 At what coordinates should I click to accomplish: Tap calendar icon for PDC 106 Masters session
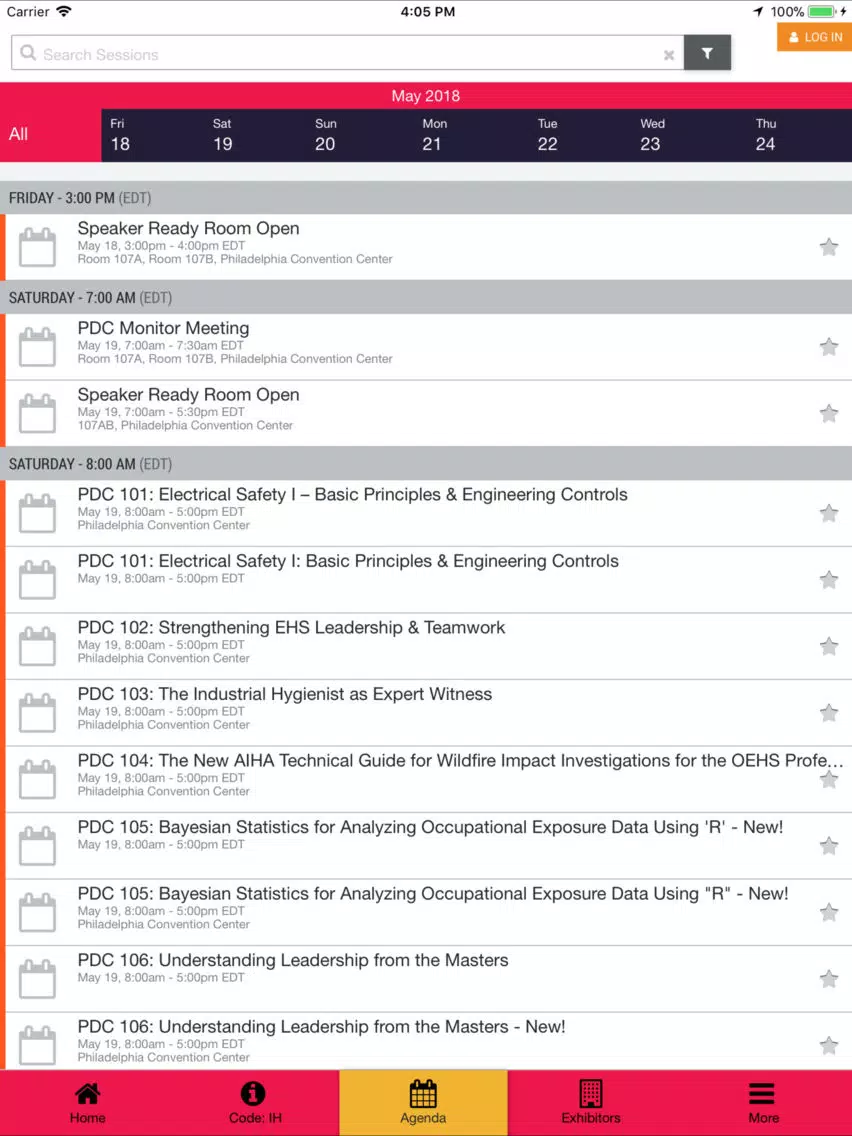pos(37,979)
